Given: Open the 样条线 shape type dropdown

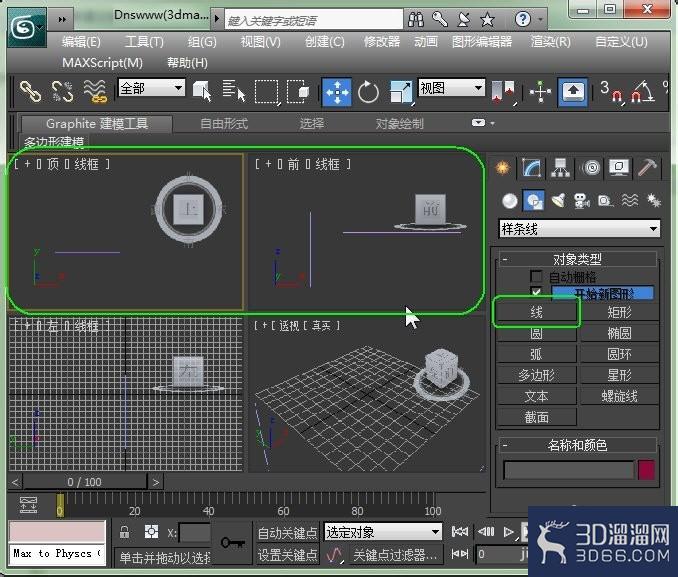Looking at the screenshot, I should pyautogui.click(x=579, y=228).
